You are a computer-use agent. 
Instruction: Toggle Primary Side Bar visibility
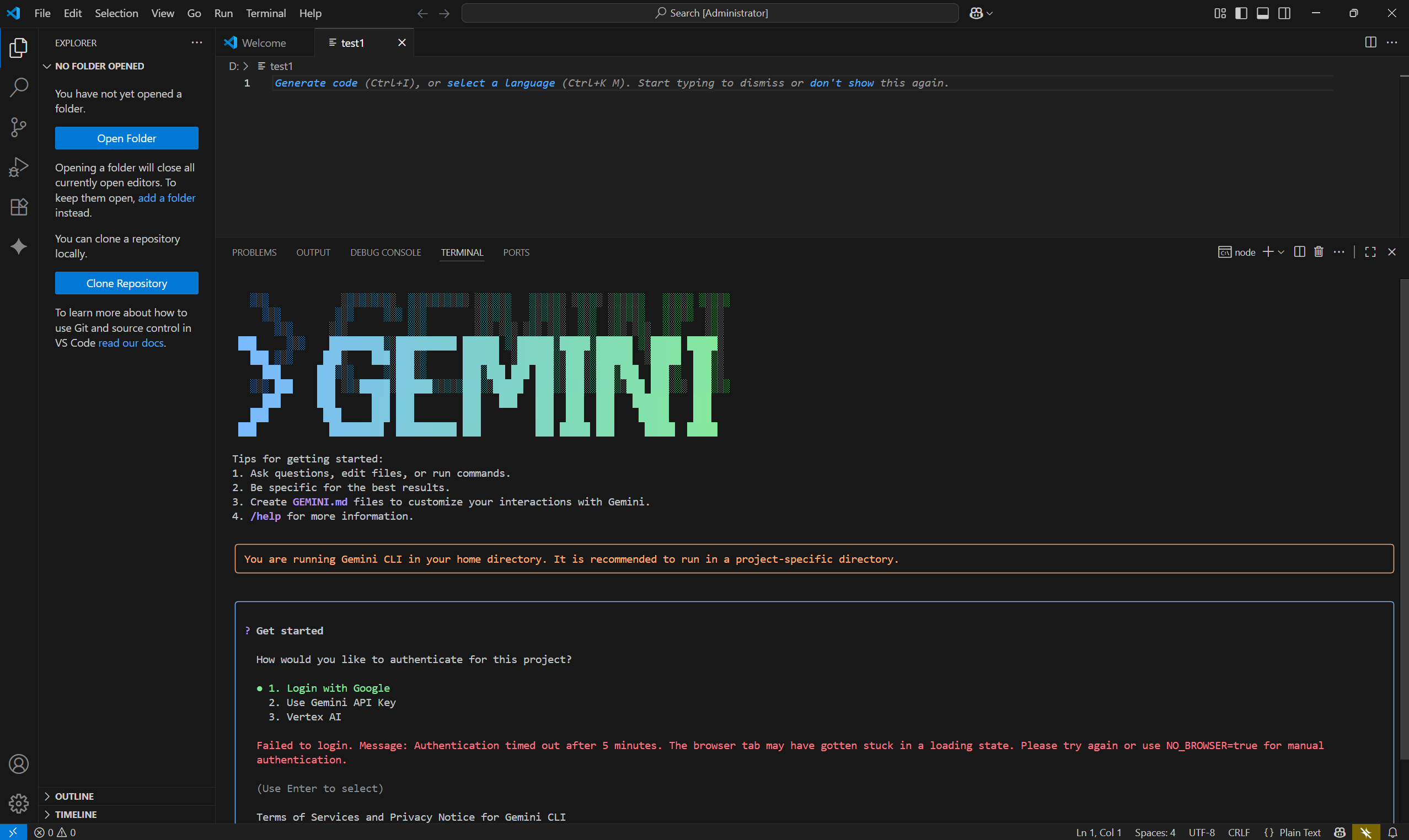coord(1241,13)
